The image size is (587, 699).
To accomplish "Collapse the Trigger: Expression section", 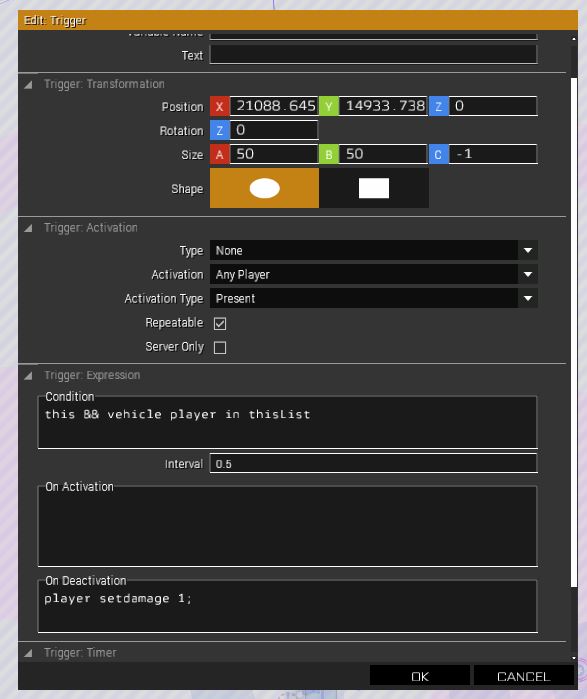I will [x=29, y=376].
